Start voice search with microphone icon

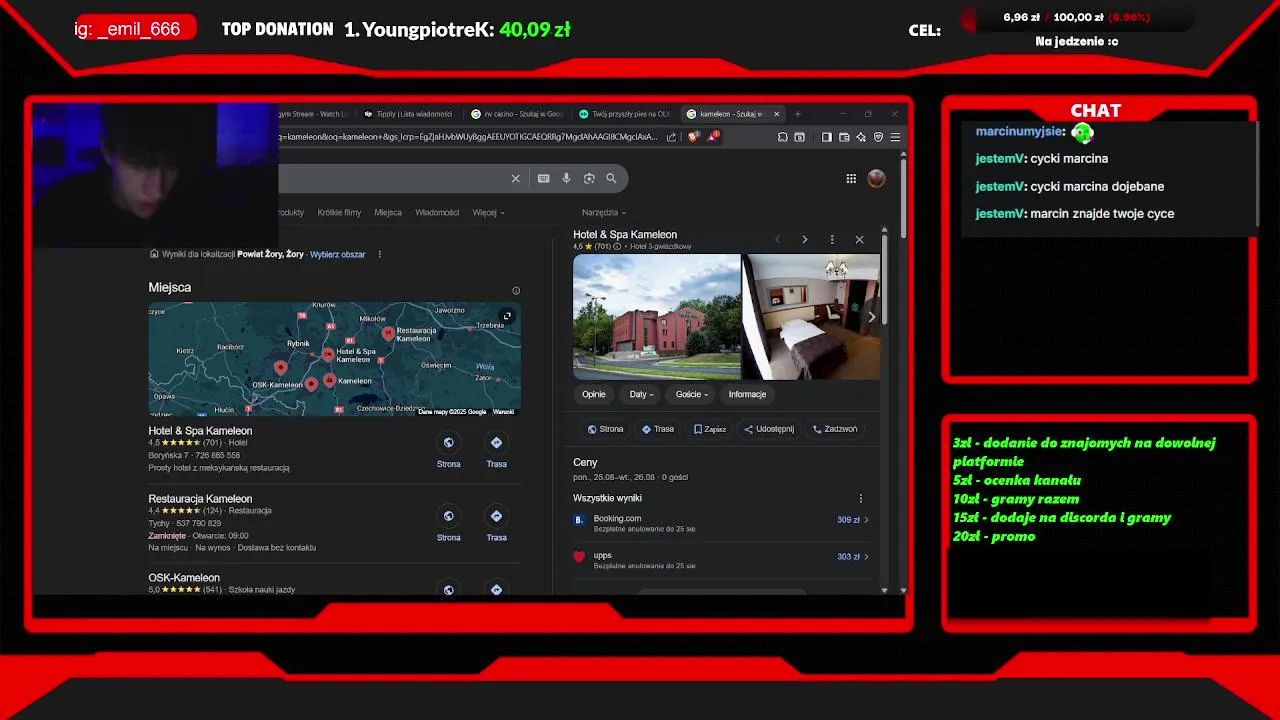[x=566, y=178]
